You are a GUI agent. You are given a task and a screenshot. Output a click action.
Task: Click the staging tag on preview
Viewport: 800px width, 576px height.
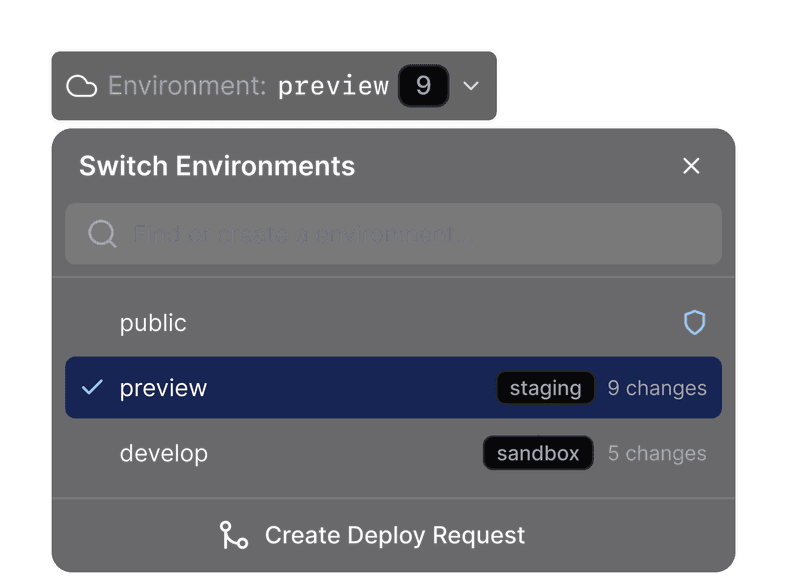(545, 388)
